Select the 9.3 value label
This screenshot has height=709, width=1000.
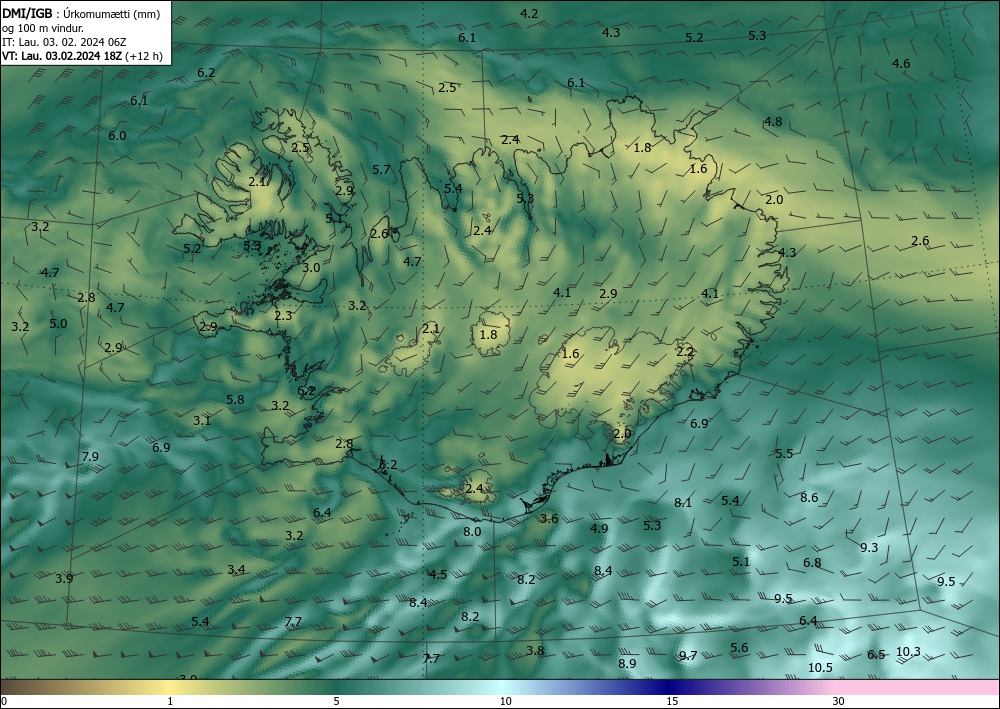(869, 547)
